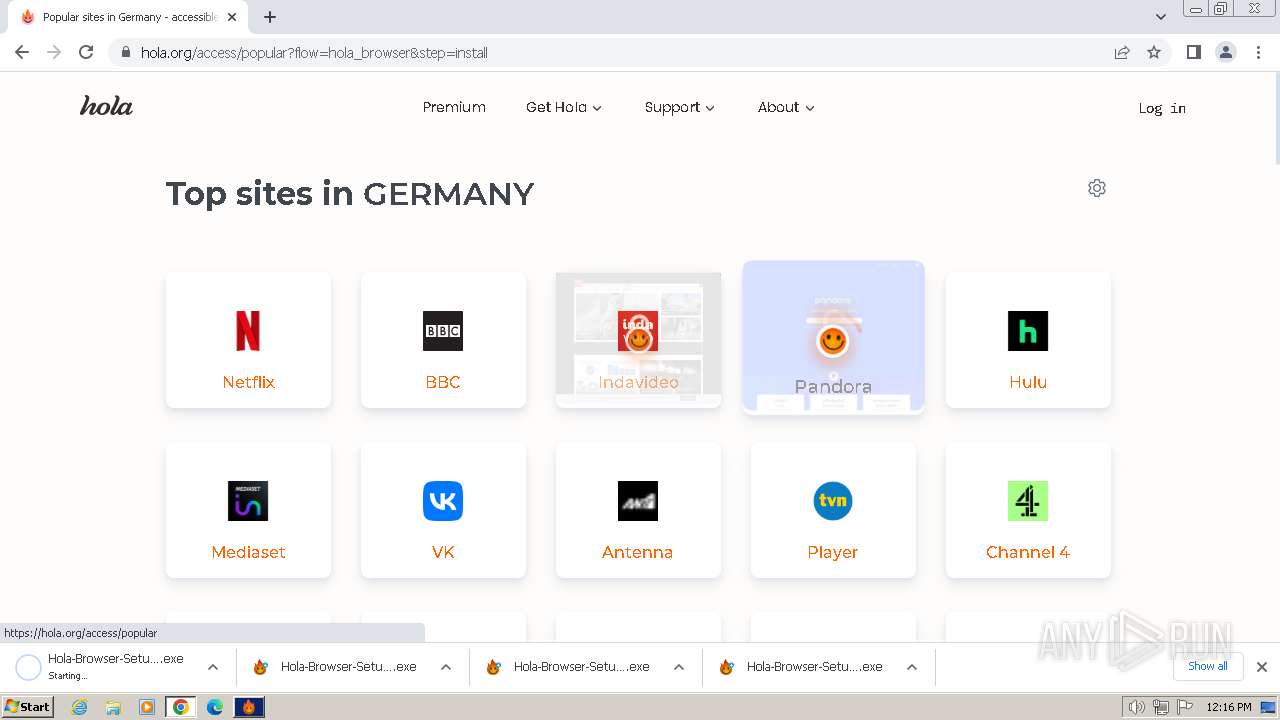Click the Windows Media Player taskbar icon
This screenshot has width=1280, height=720.
(x=147, y=707)
